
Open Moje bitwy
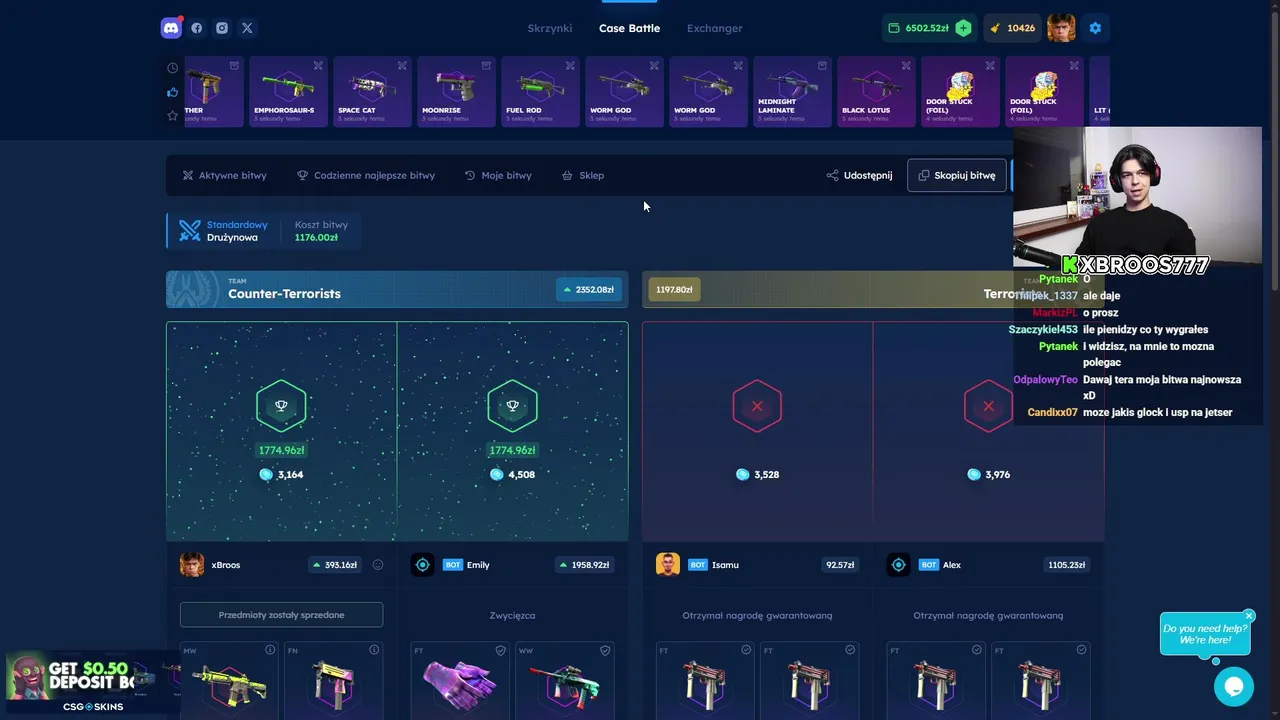498,175
